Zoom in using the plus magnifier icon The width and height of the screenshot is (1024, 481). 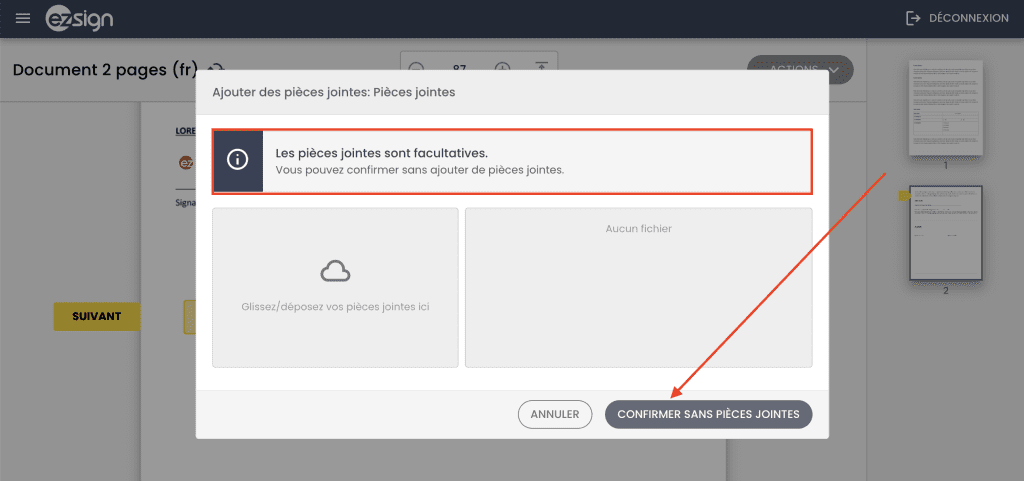coord(503,68)
